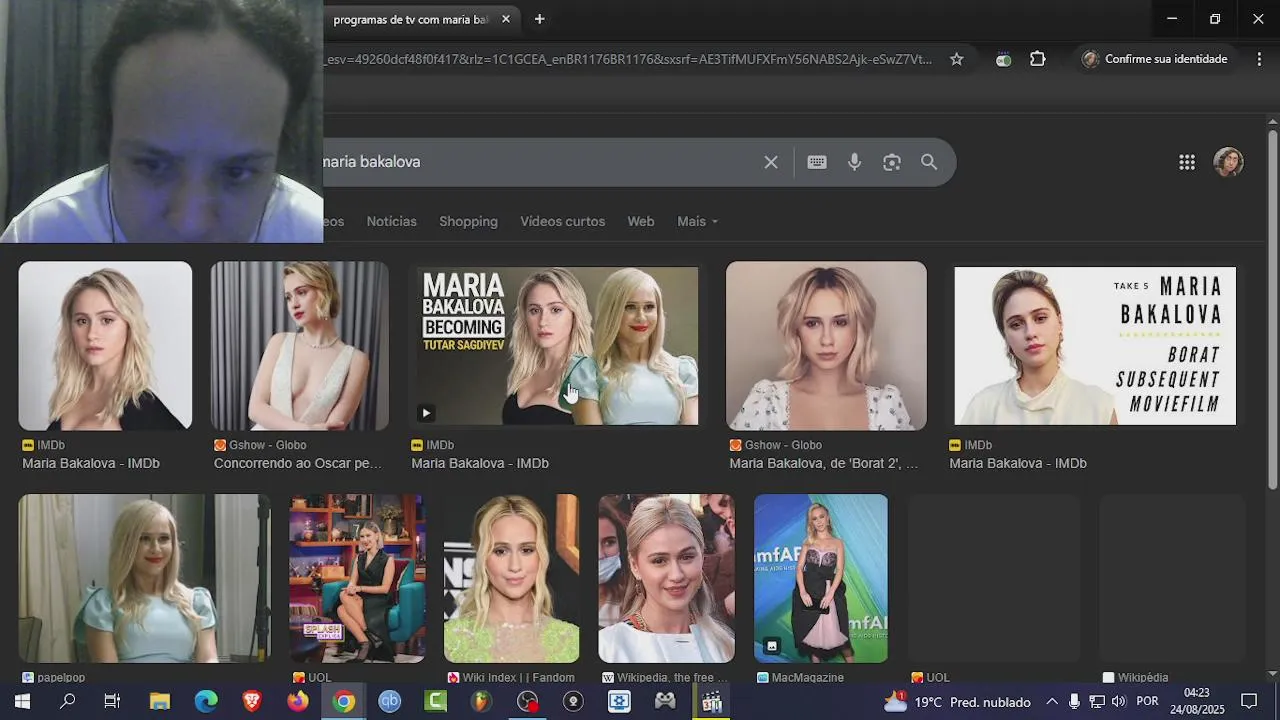Open the MacMagazine amfAR image thumbnail
This screenshot has width=1280, height=720.
click(x=821, y=578)
